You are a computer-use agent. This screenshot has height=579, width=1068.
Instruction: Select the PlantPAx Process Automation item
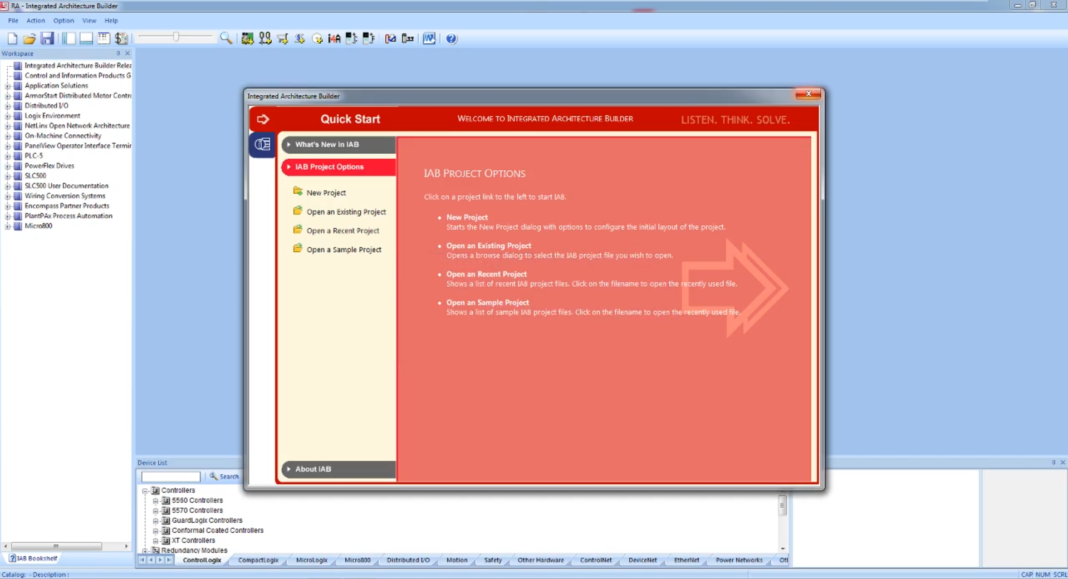pos(68,216)
